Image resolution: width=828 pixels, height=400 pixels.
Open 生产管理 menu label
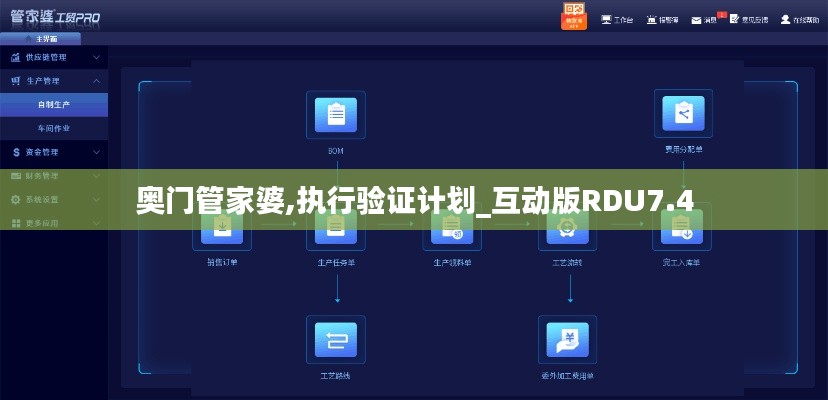(x=43, y=81)
